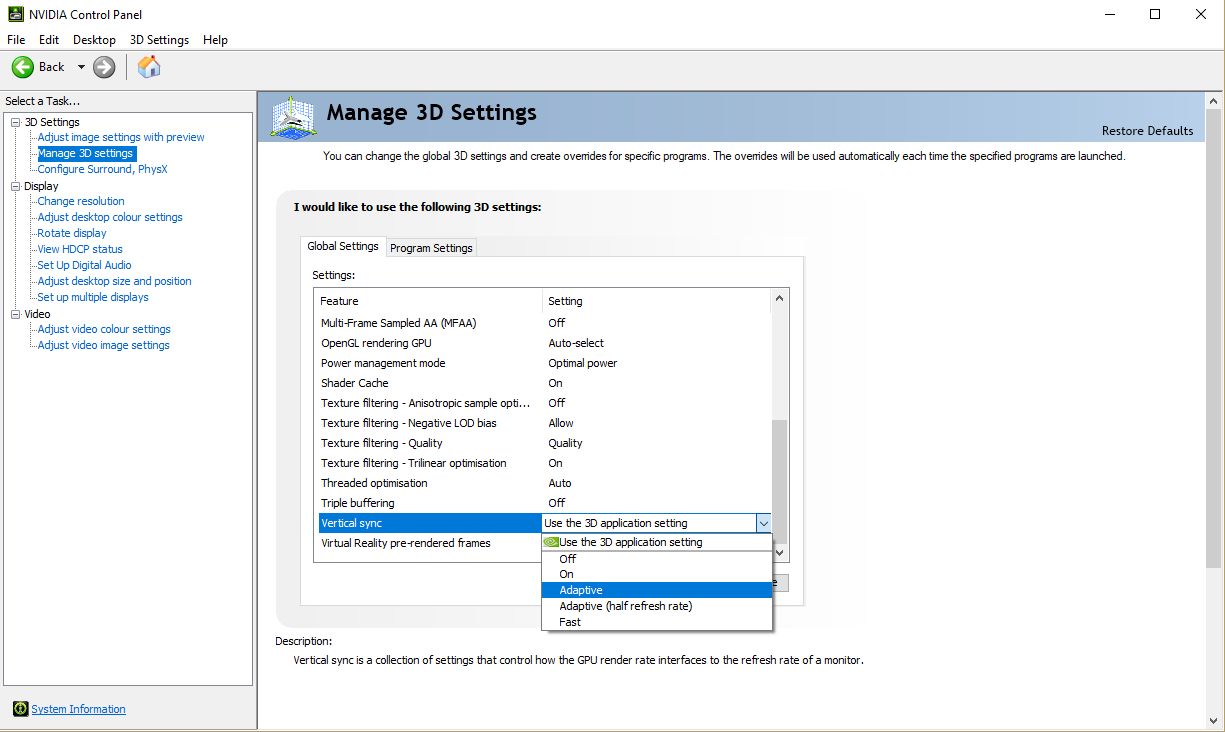Open Rotate display page
The height and width of the screenshot is (732, 1225).
click(x=72, y=233)
